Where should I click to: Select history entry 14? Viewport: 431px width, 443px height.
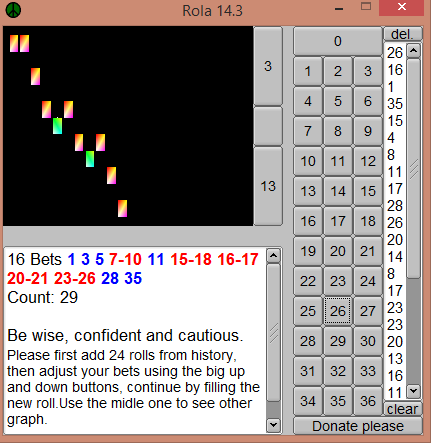click(x=395, y=257)
